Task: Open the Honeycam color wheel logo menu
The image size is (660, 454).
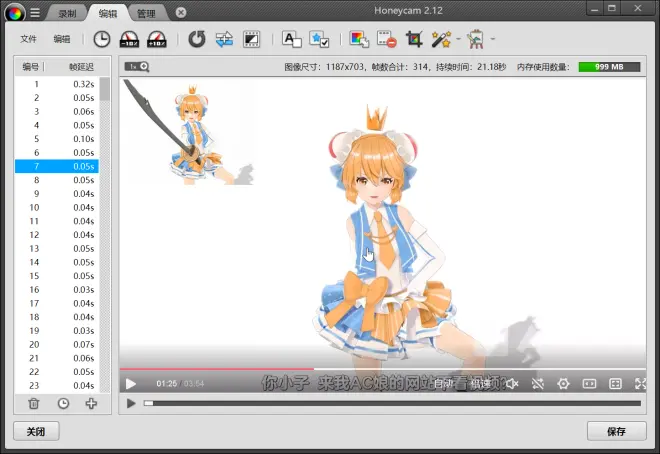Action: 15,13
